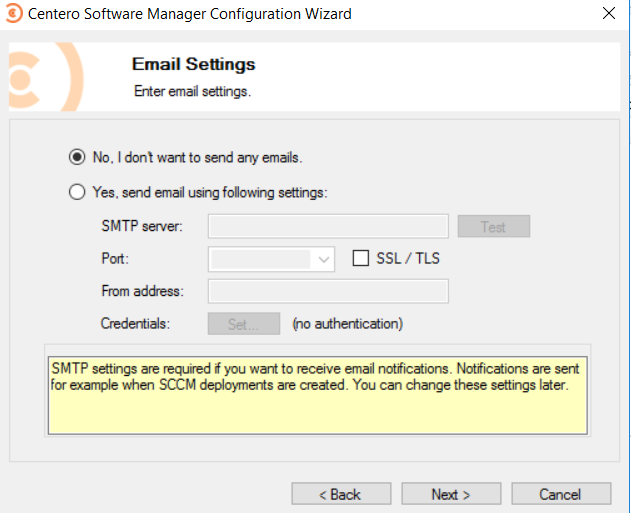
Task: Proceed with the Next > button
Action: 451,494
